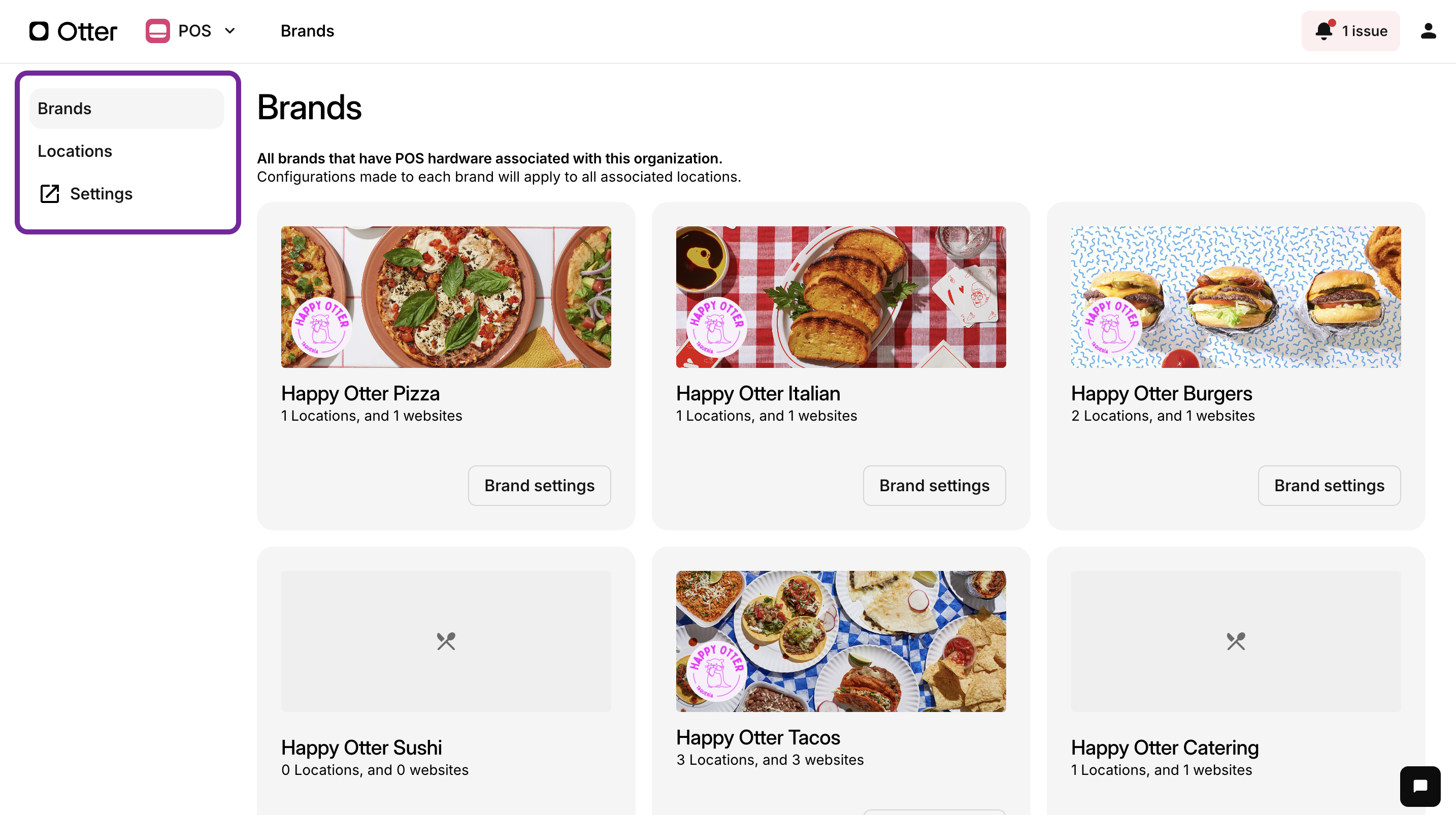
Task: Click the pink POS product icon
Action: 158,31
